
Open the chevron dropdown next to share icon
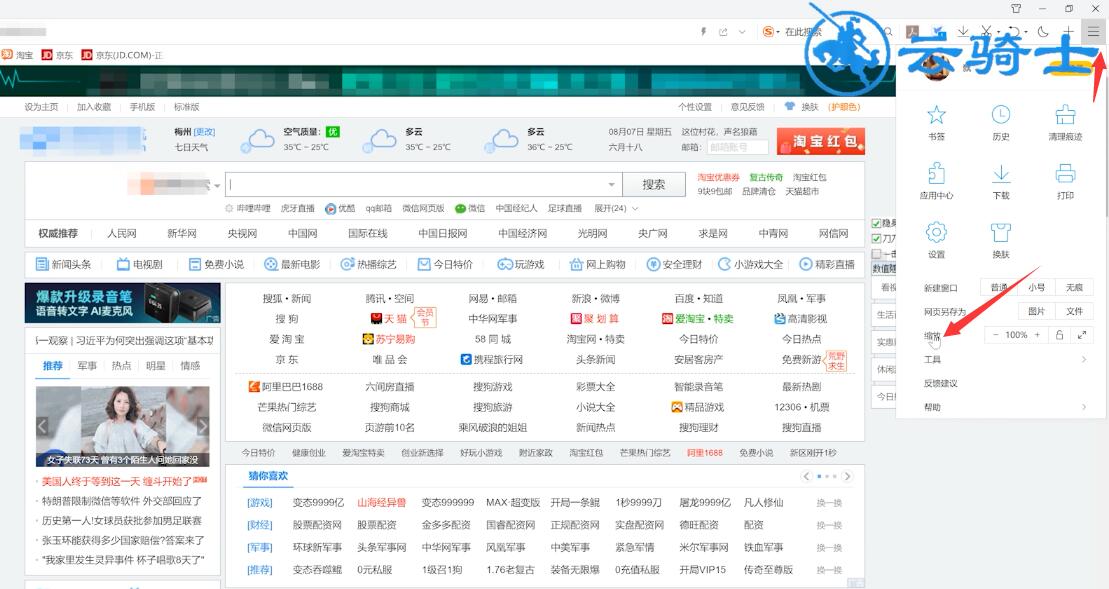(742, 32)
